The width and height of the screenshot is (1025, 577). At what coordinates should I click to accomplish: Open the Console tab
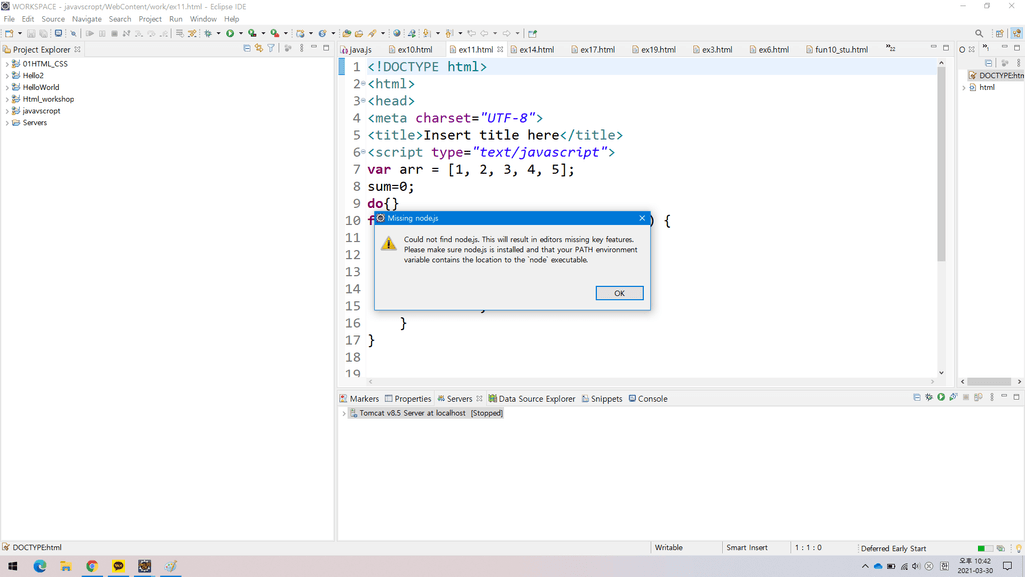[648, 399]
